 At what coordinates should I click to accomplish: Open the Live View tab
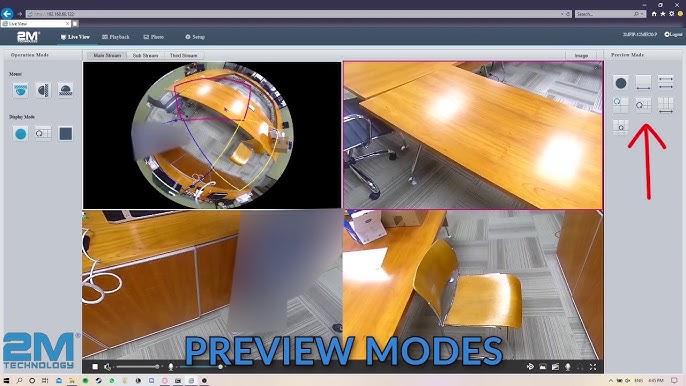(x=75, y=37)
